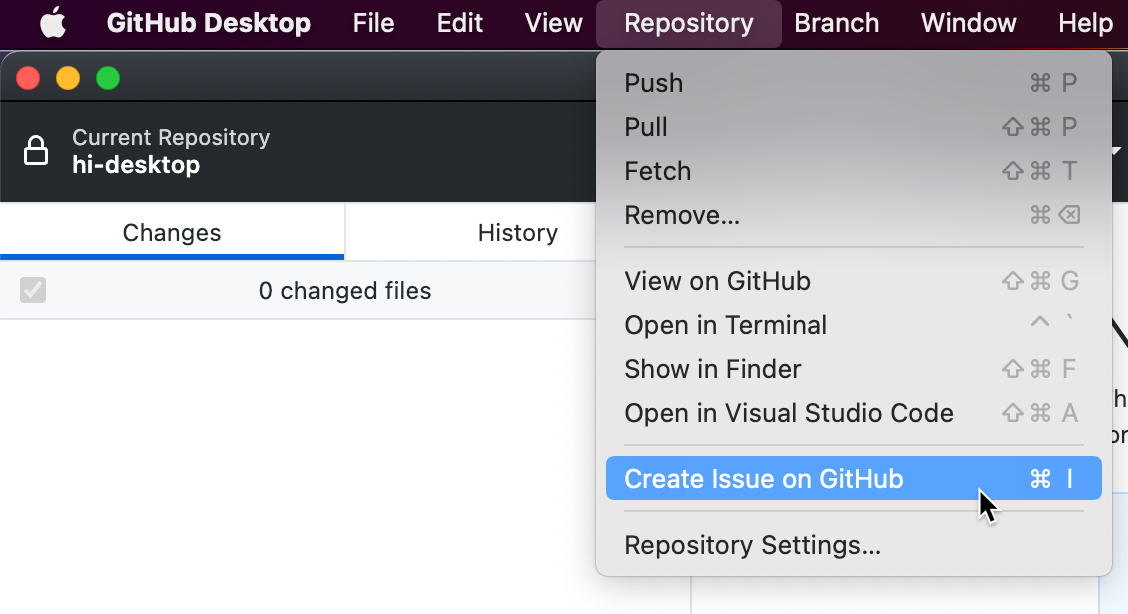Select the Changes tab
Screen dimensions: 1128x614
[x=171, y=232]
